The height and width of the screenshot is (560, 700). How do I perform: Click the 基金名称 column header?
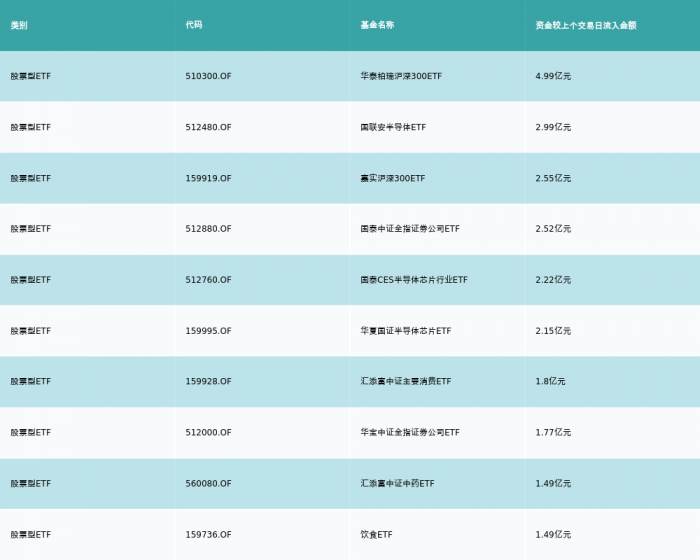click(377, 25)
